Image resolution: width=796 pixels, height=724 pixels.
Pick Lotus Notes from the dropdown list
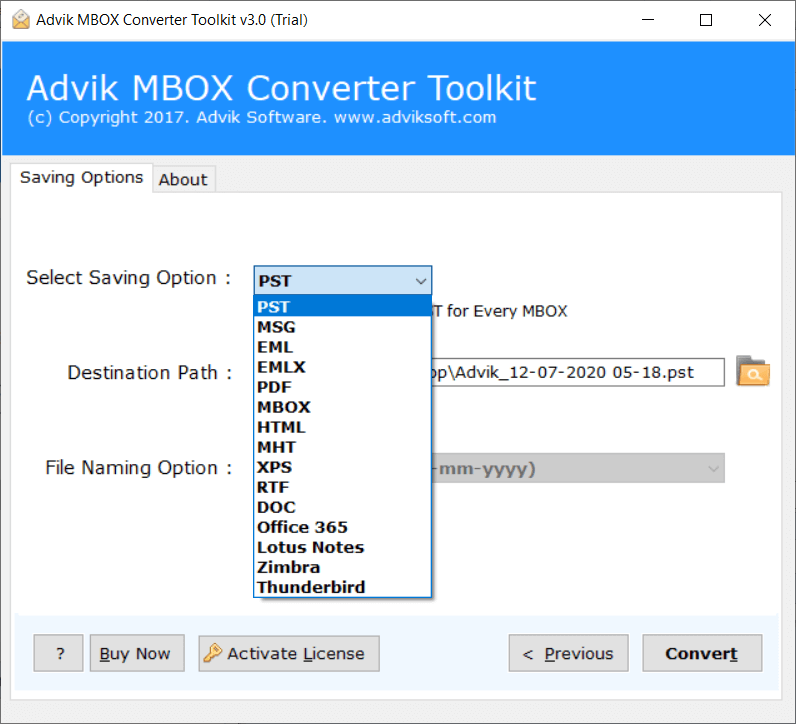[343, 547]
